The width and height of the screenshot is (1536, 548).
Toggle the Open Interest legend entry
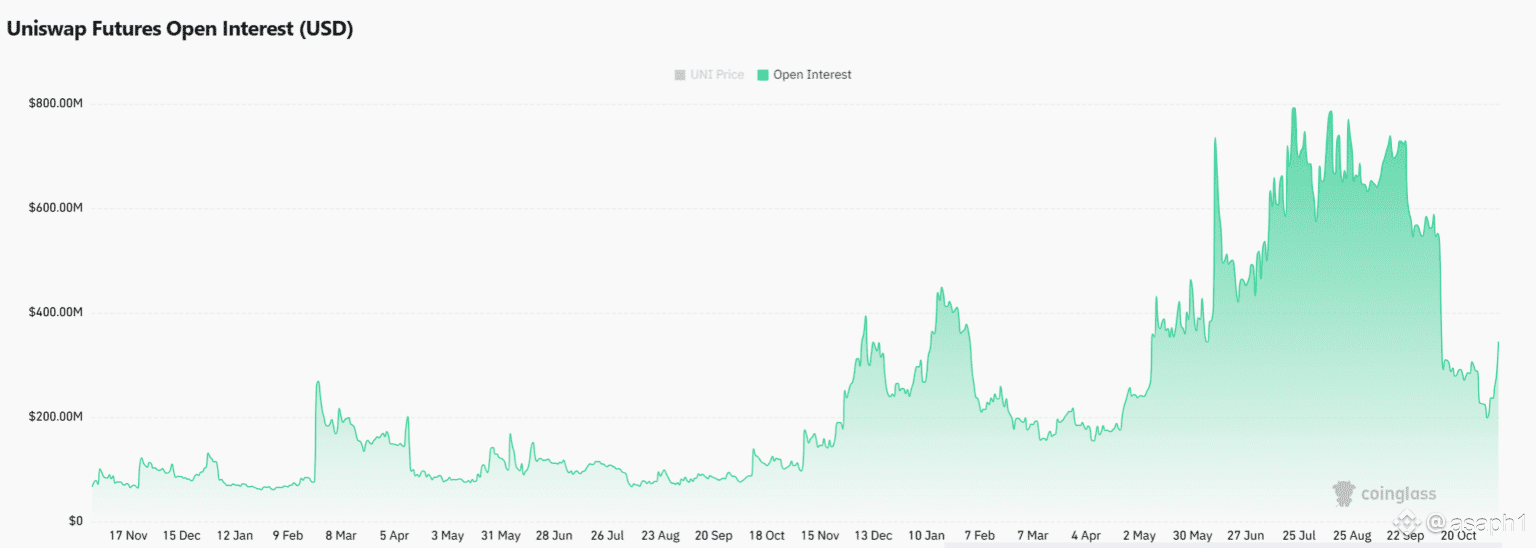804,74
